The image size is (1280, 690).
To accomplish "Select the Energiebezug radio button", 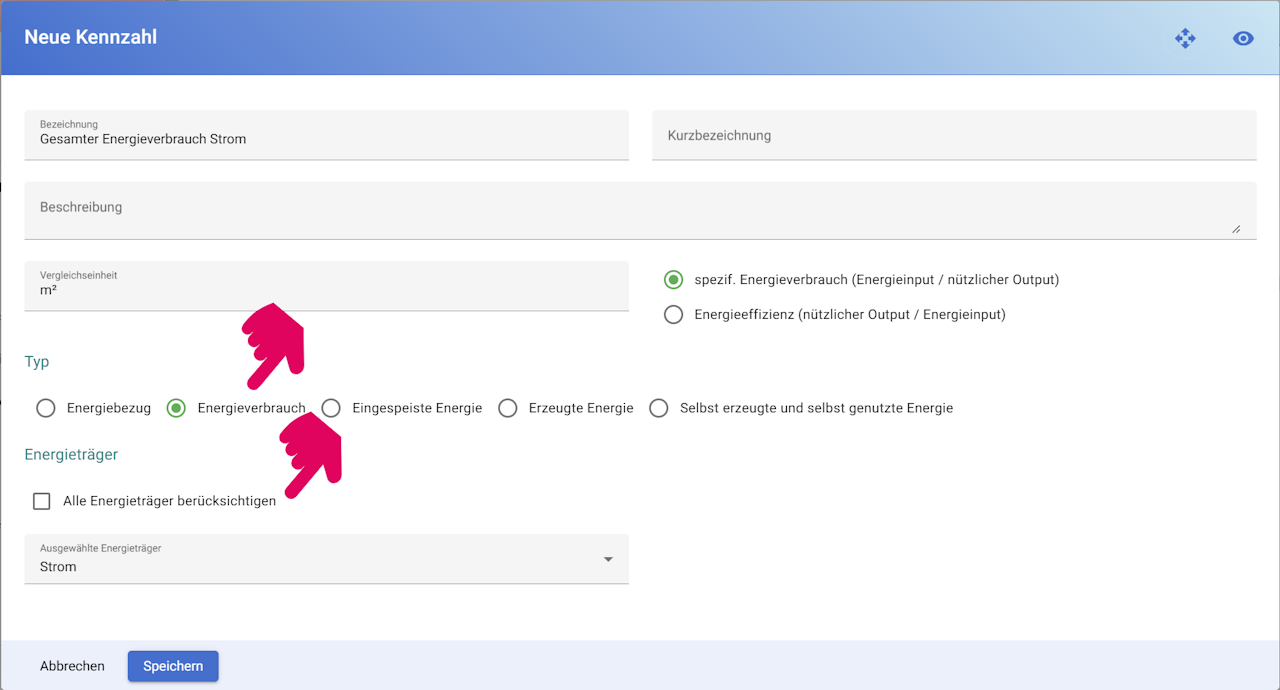I will point(46,408).
